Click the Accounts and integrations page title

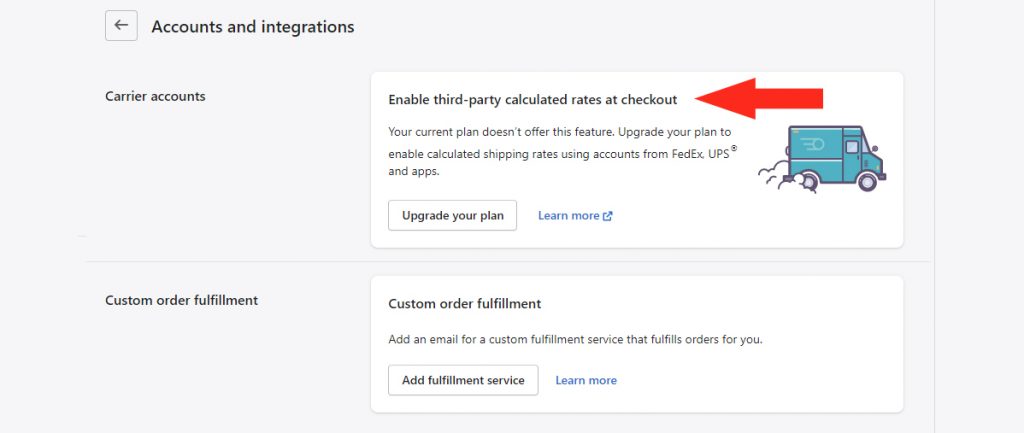pyautogui.click(x=253, y=27)
